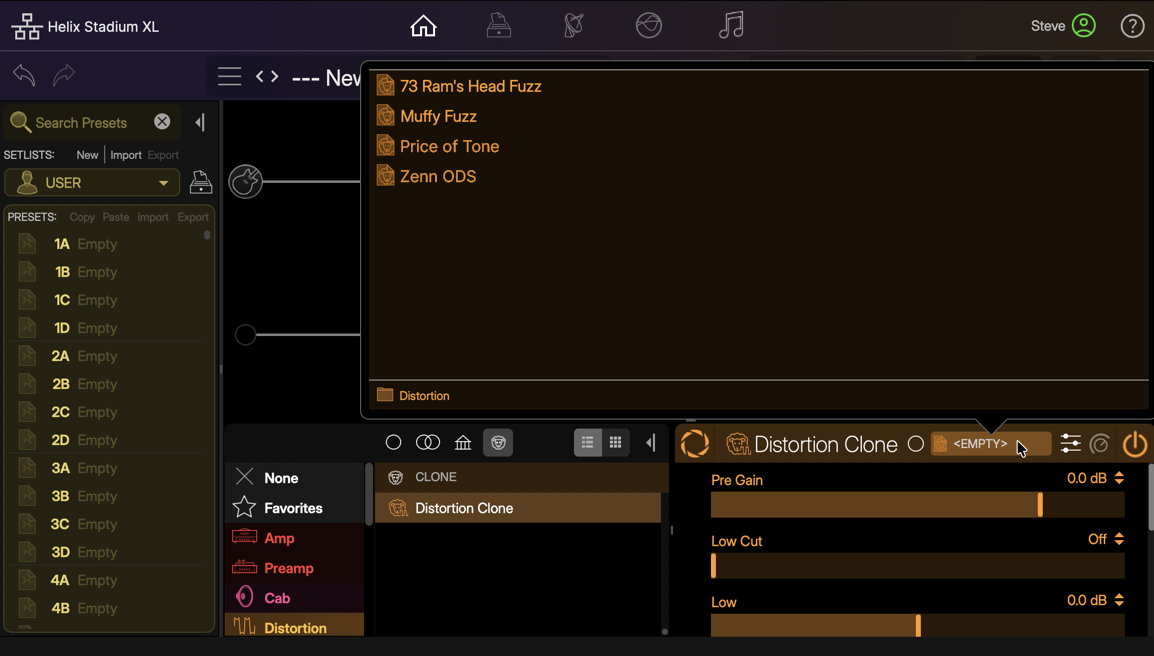Viewport: 1154px width, 656px height.
Task: Click the controller dial icon near the power button
Action: (x=1100, y=444)
